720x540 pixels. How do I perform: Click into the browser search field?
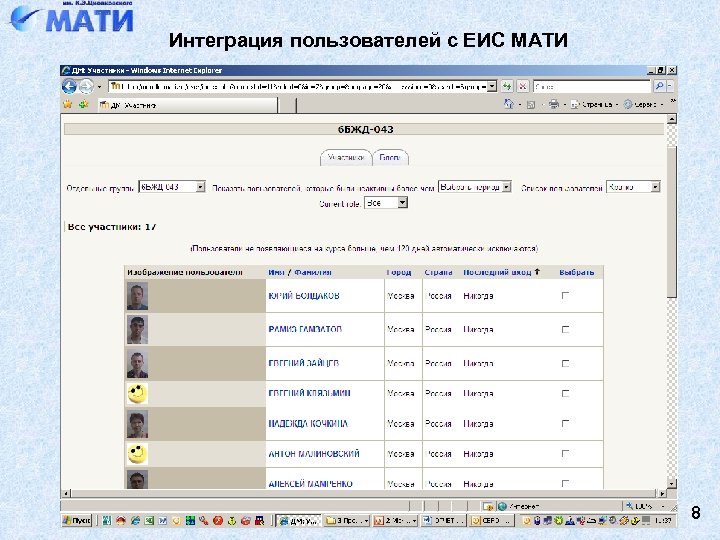(592, 86)
